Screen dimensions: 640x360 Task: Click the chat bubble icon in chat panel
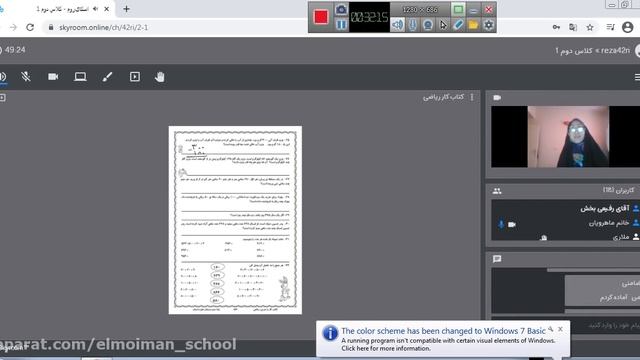coord(497,259)
